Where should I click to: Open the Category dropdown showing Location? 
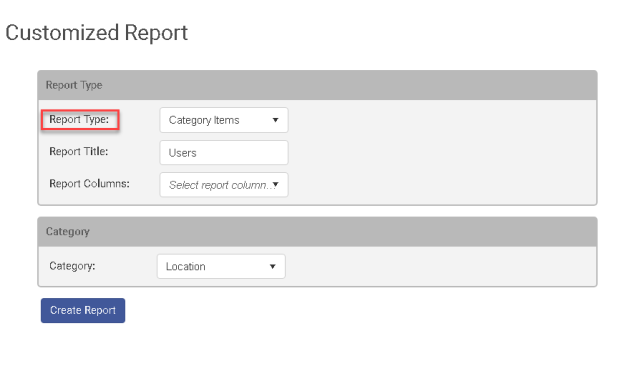221,266
